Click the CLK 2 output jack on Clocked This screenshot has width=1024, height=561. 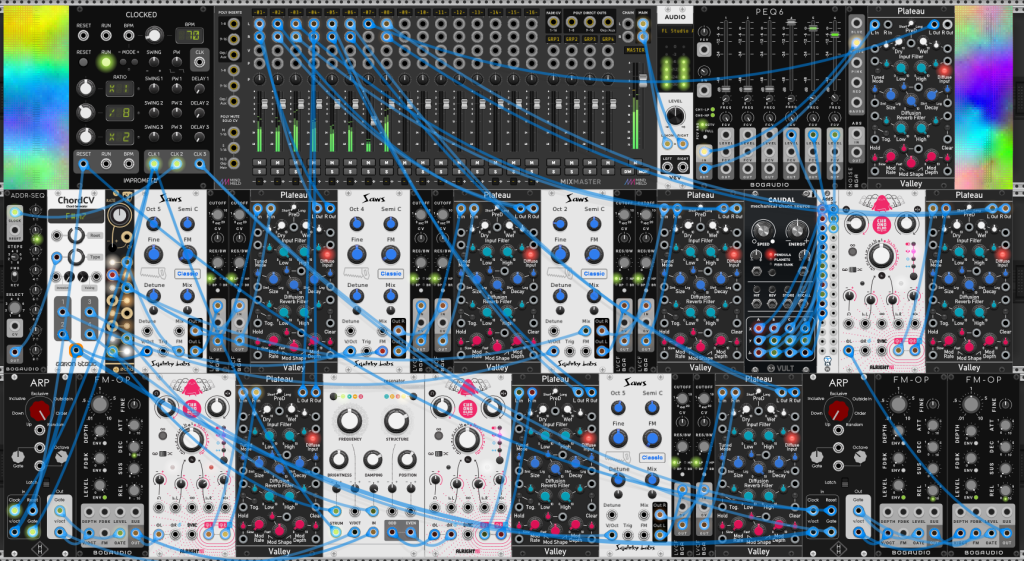pyautogui.click(x=176, y=164)
